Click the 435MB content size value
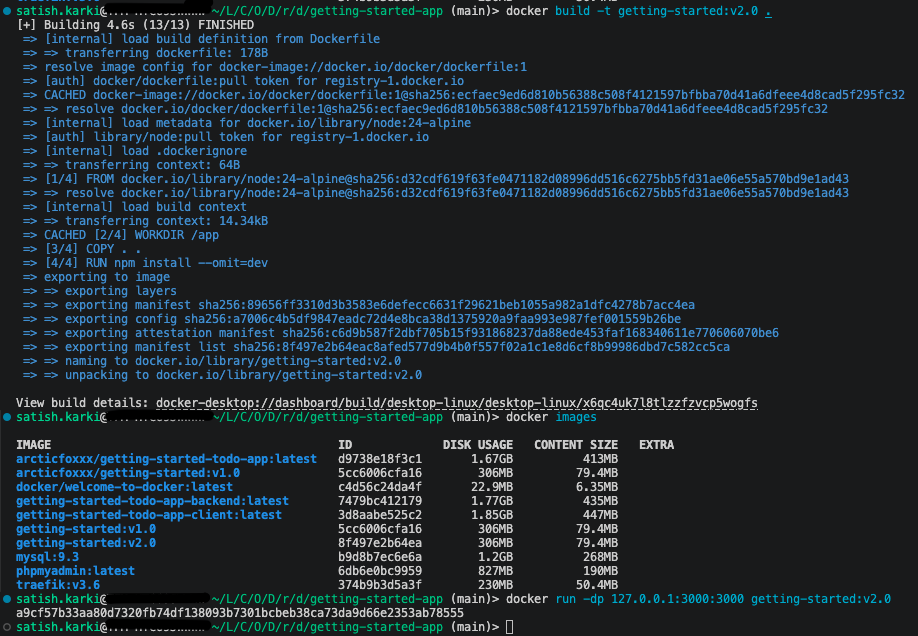The image size is (918, 636). [x=600, y=501]
